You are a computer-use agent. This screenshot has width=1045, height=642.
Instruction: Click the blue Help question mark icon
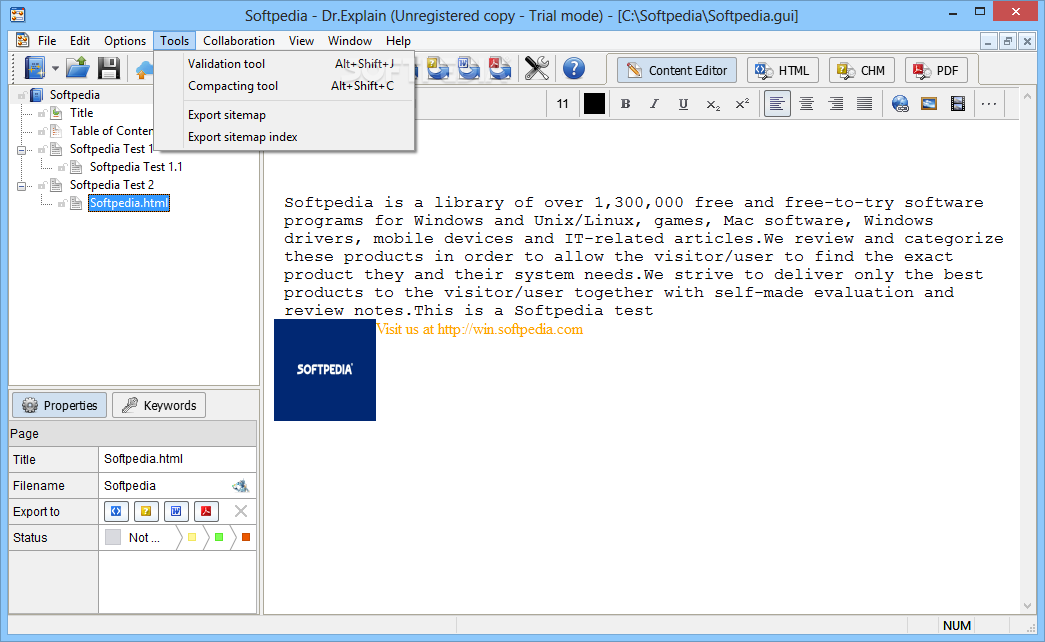pyautogui.click(x=574, y=69)
